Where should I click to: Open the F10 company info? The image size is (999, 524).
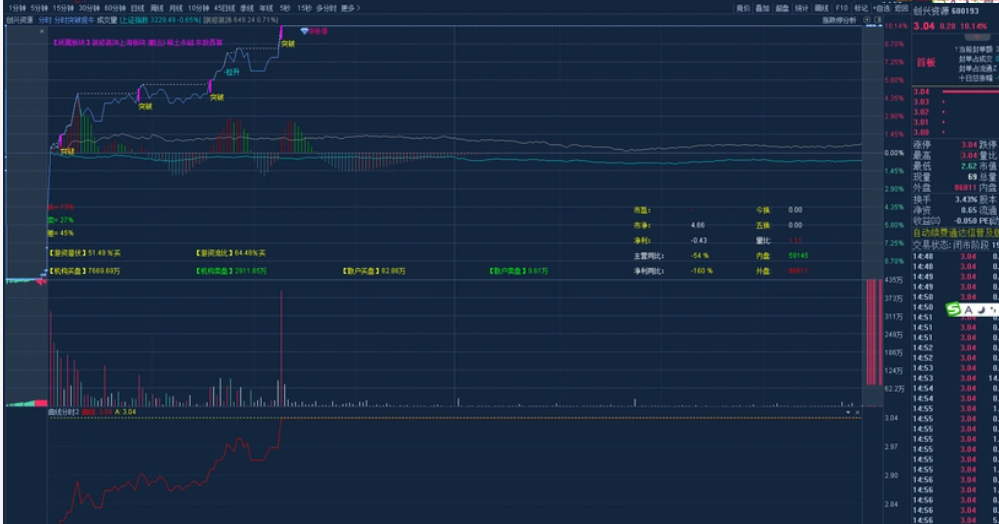tap(841, 7)
